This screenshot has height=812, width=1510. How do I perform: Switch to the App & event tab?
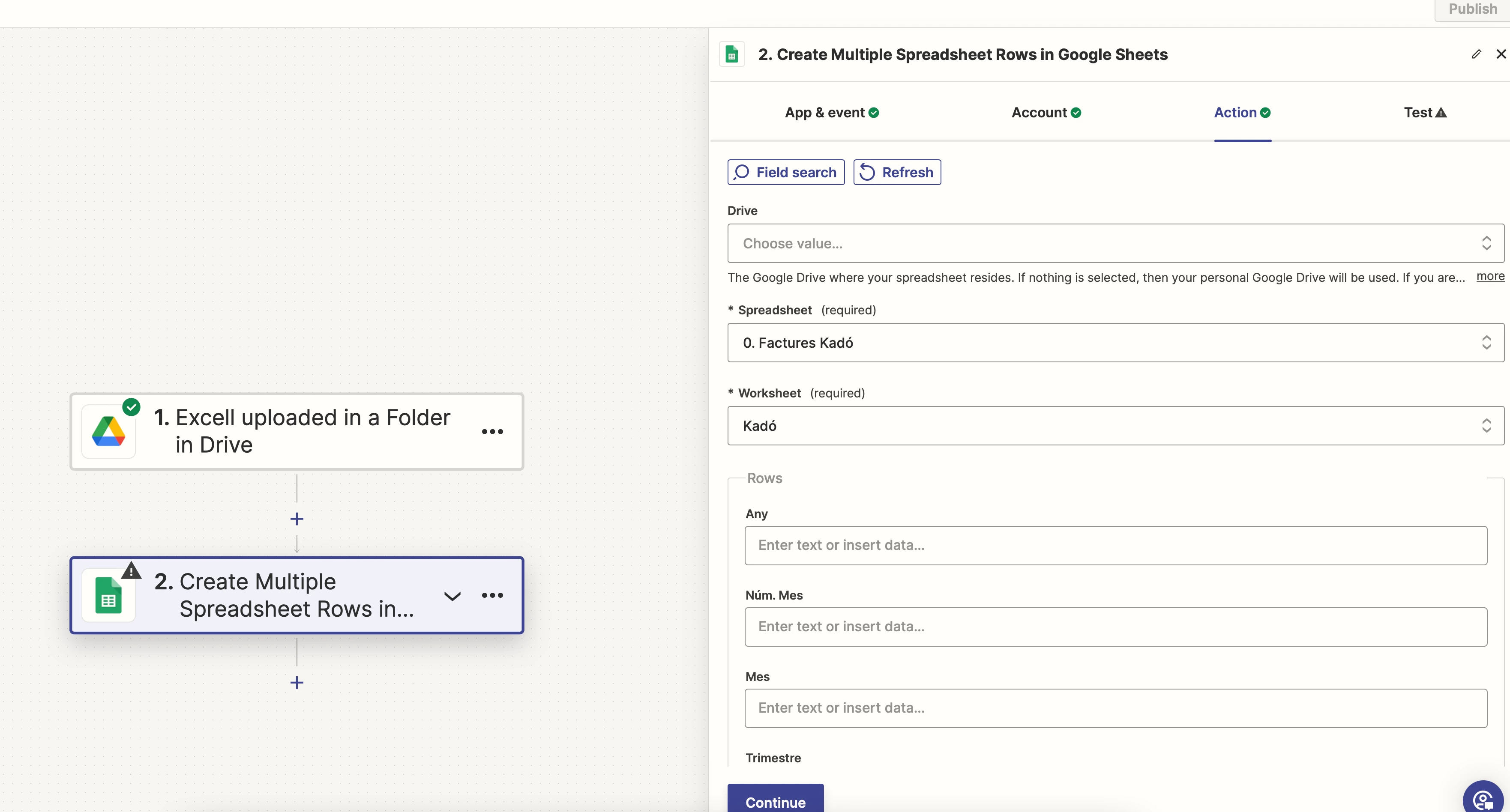tap(831, 113)
